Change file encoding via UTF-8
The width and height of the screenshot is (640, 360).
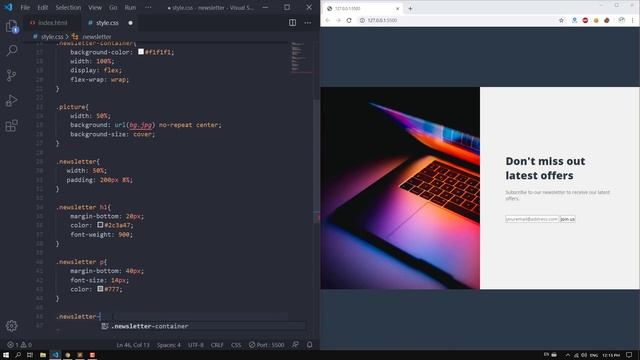pos(196,345)
